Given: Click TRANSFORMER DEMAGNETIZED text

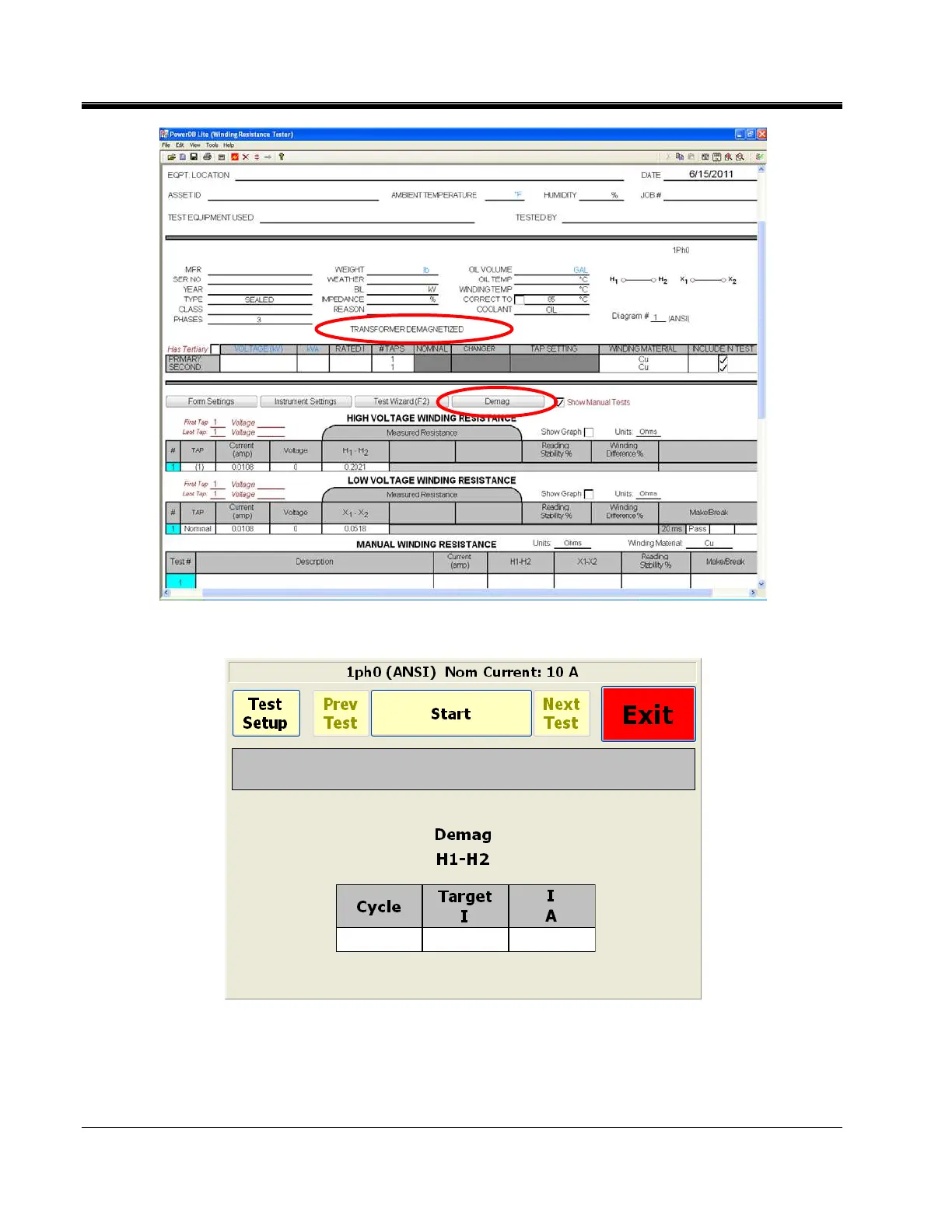Looking at the screenshot, I should 406,330.
